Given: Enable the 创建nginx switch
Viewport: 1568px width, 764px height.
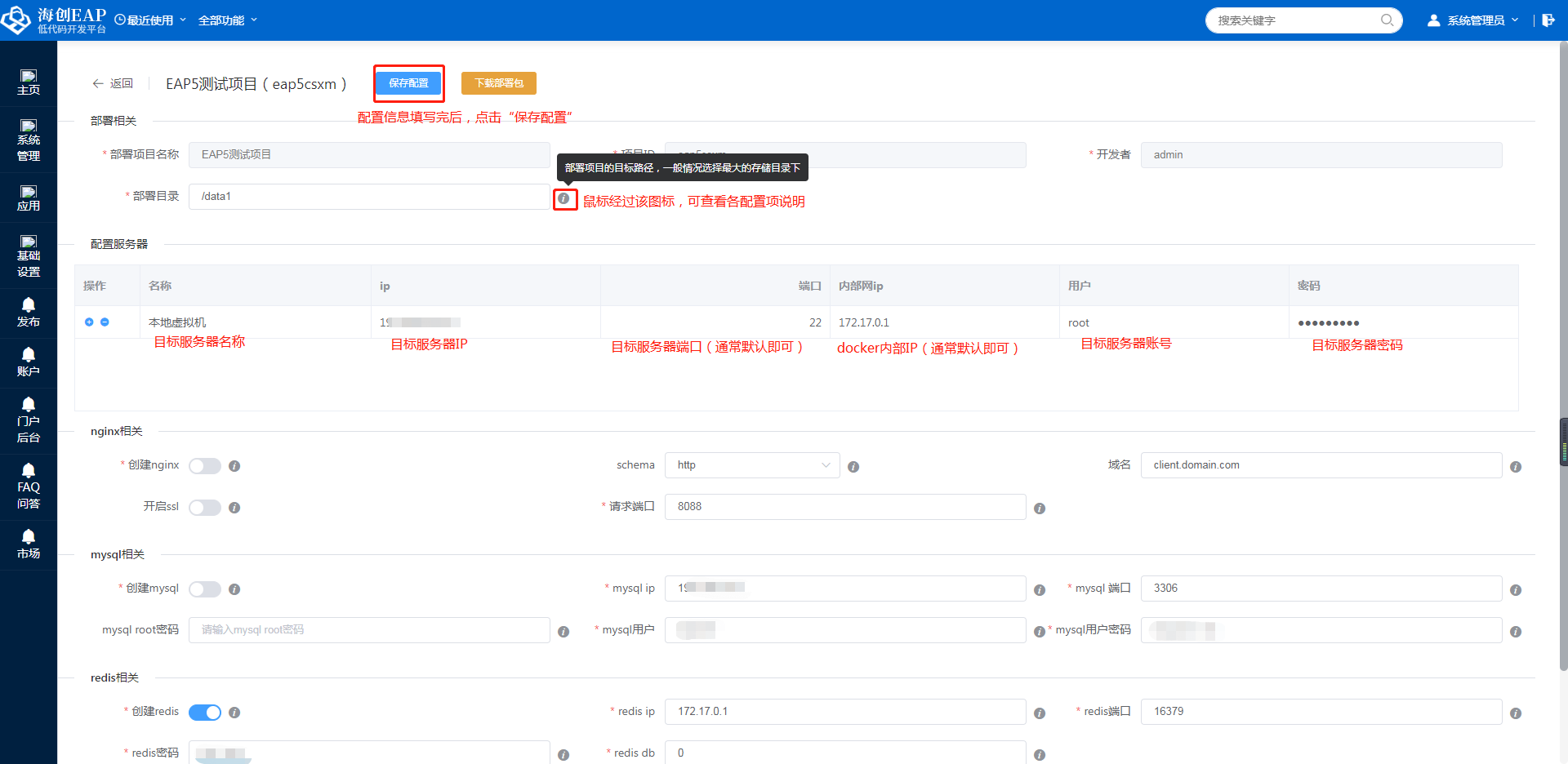Looking at the screenshot, I should [x=205, y=466].
